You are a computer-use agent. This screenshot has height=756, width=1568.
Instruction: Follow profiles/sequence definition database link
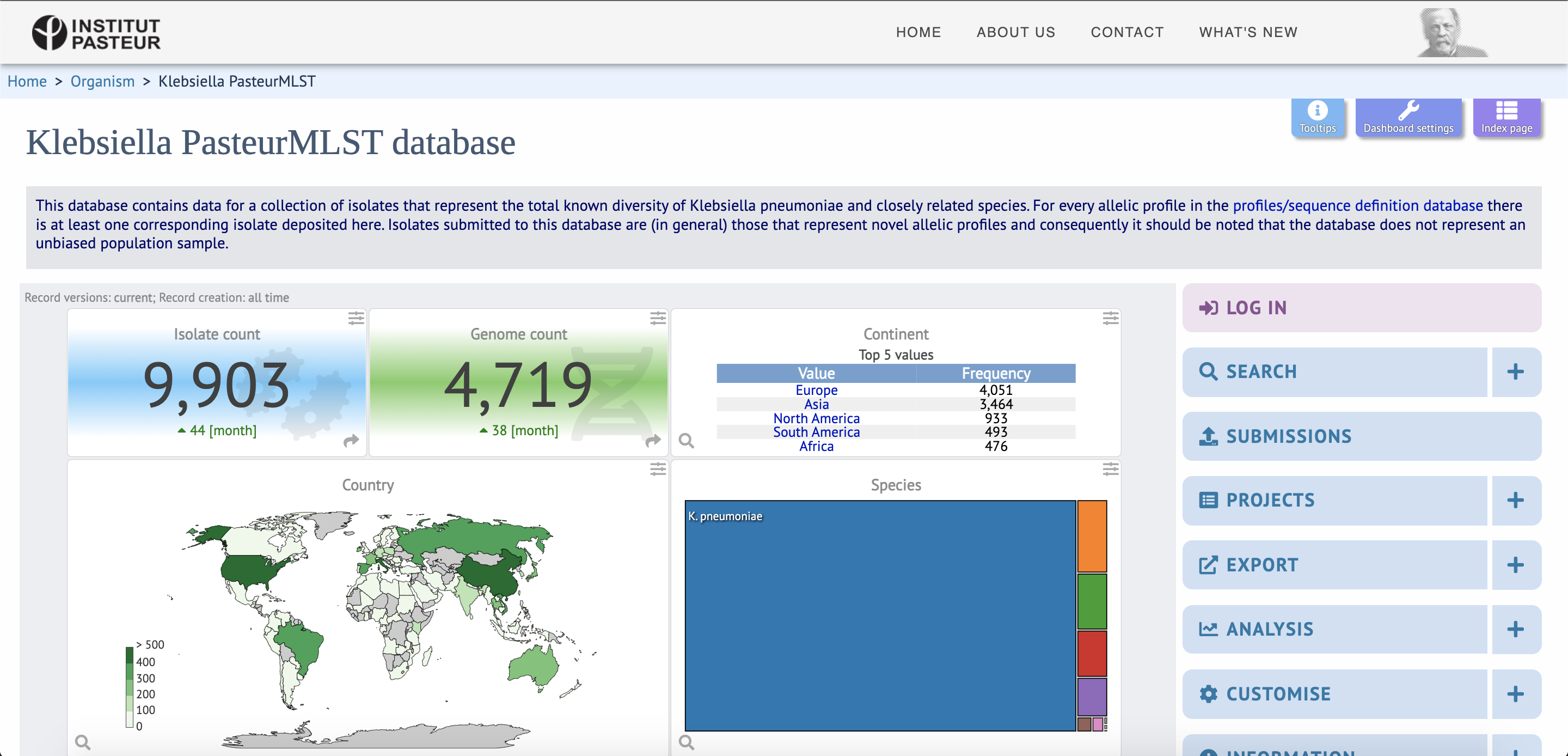tap(1357, 206)
